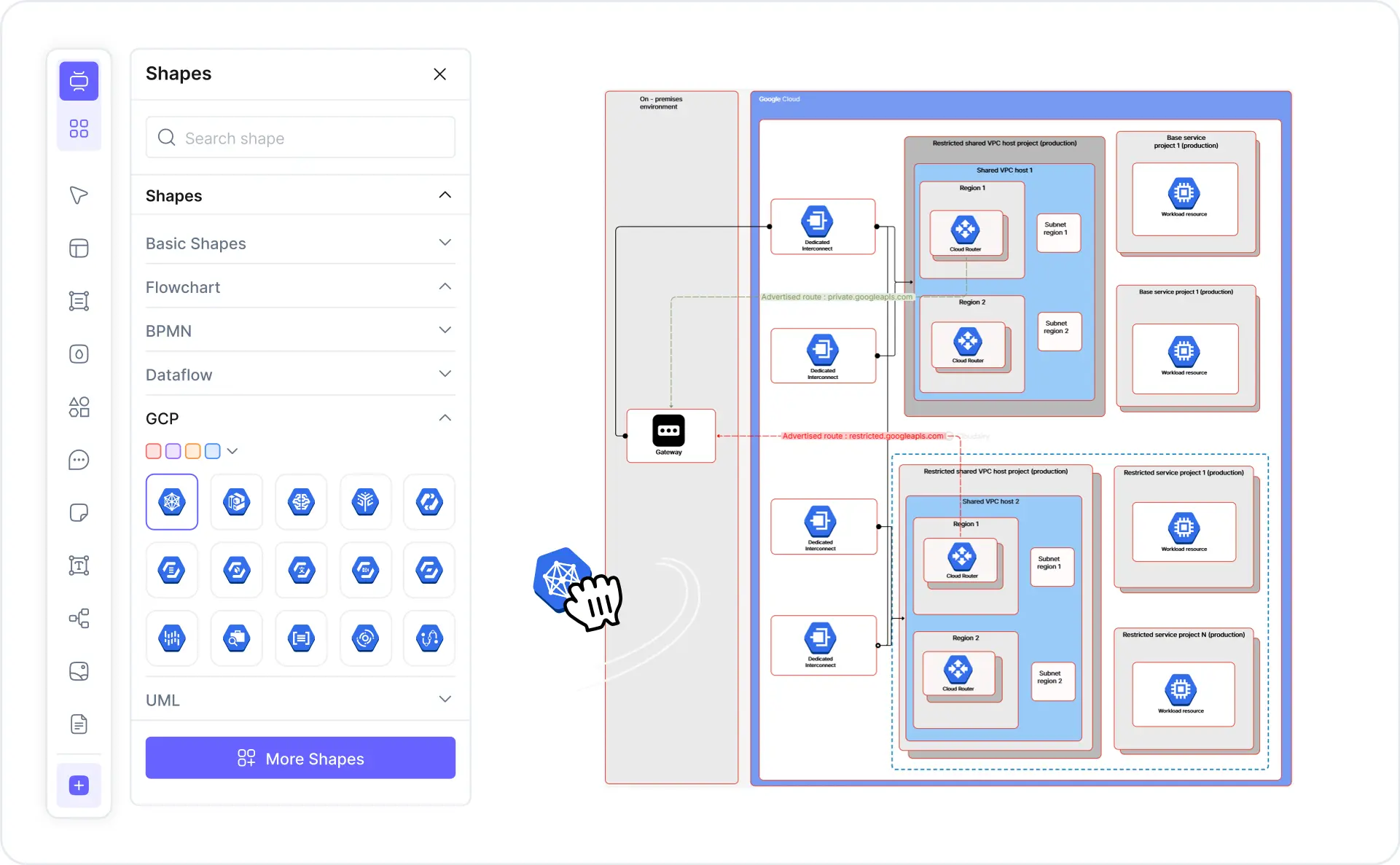Open the sticky note tool
The width and height of the screenshot is (1400, 865).
click(x=79, y=512)
